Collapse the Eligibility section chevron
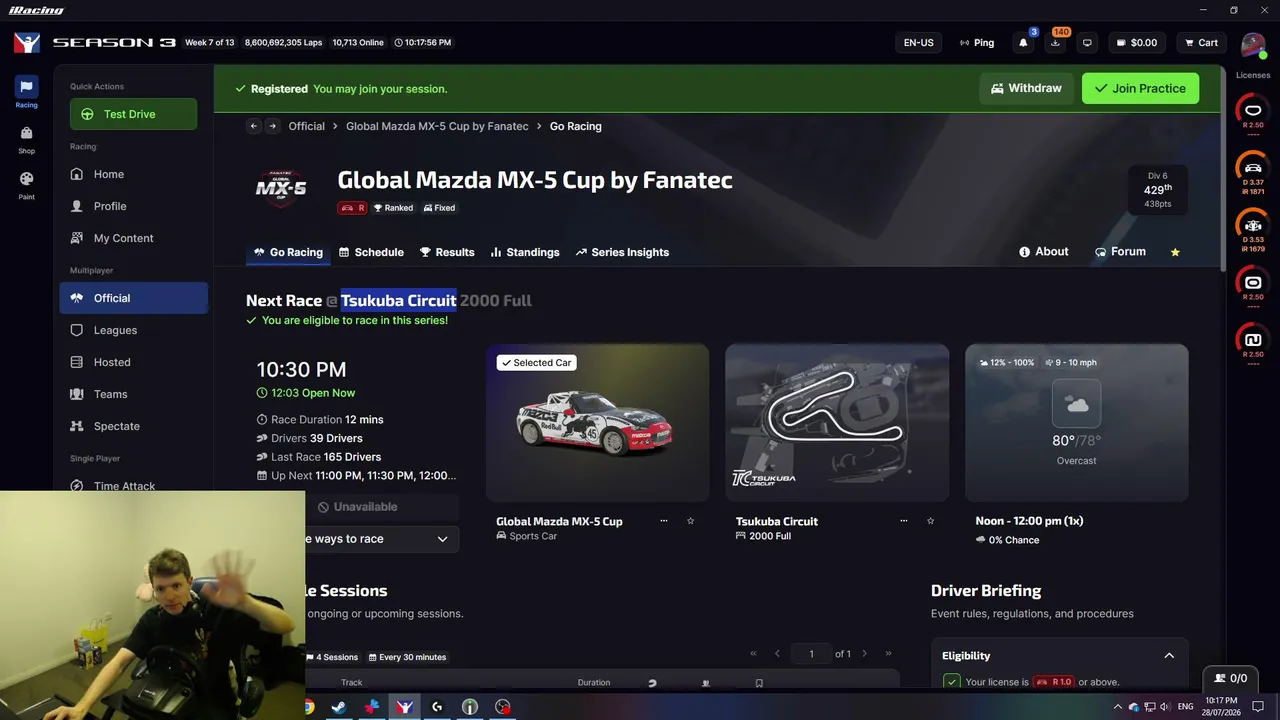The image size is (1280, 720). click(x=1169, y=656)
